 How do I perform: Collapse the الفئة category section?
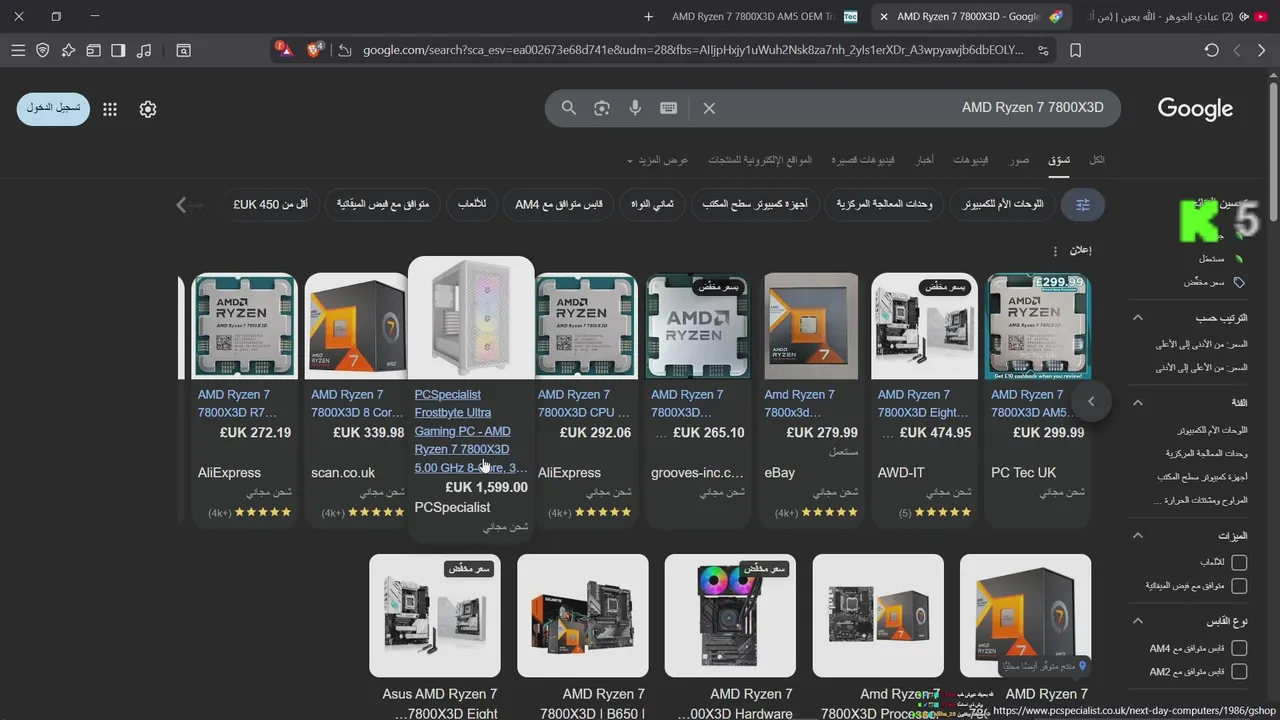point(1137,402)
